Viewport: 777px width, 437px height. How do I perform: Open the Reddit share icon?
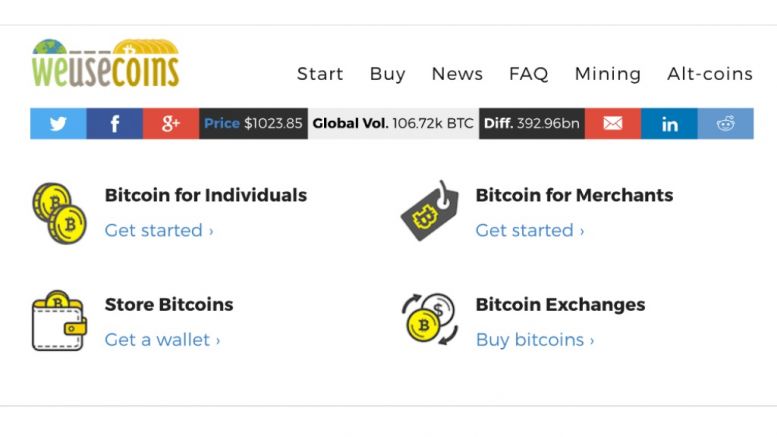click(x=725, y=123)
